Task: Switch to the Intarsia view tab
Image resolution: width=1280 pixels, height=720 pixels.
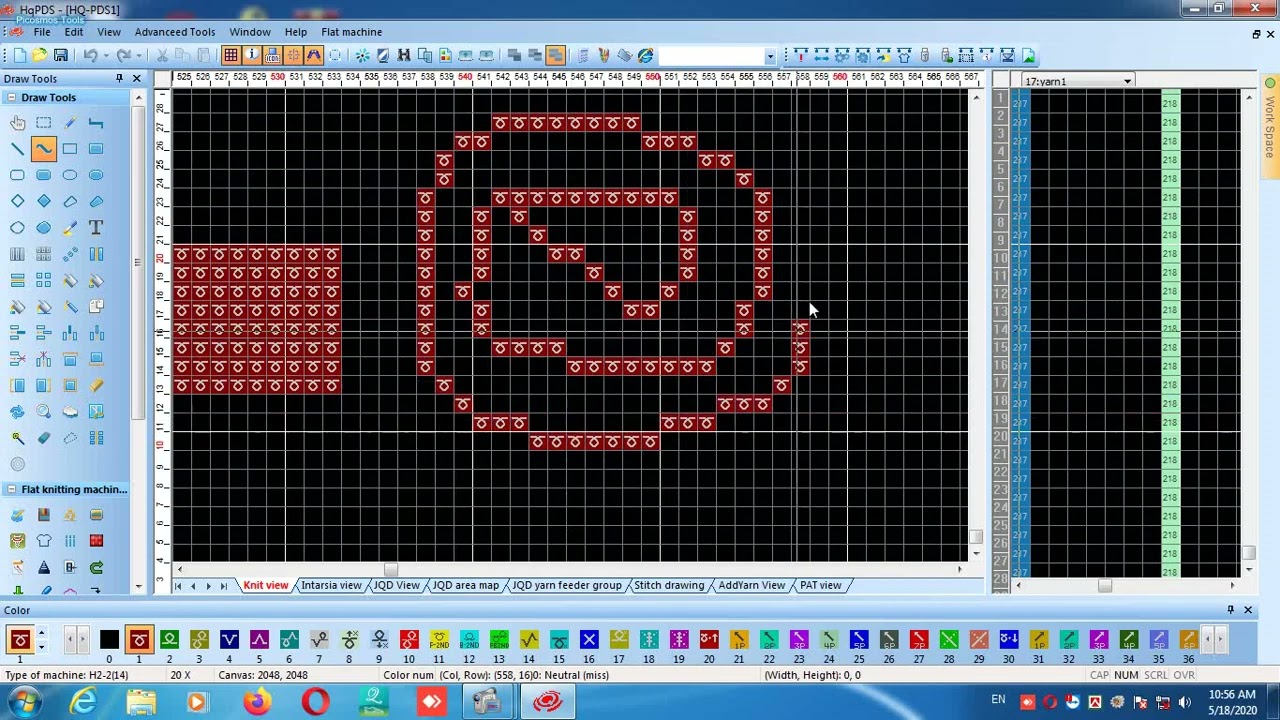Action: point(331,585)
